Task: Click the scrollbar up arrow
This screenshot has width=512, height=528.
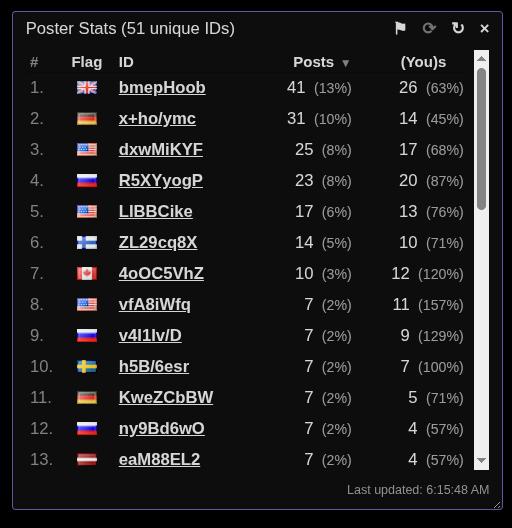Action: pyautogui.click(x=481, y=59)
